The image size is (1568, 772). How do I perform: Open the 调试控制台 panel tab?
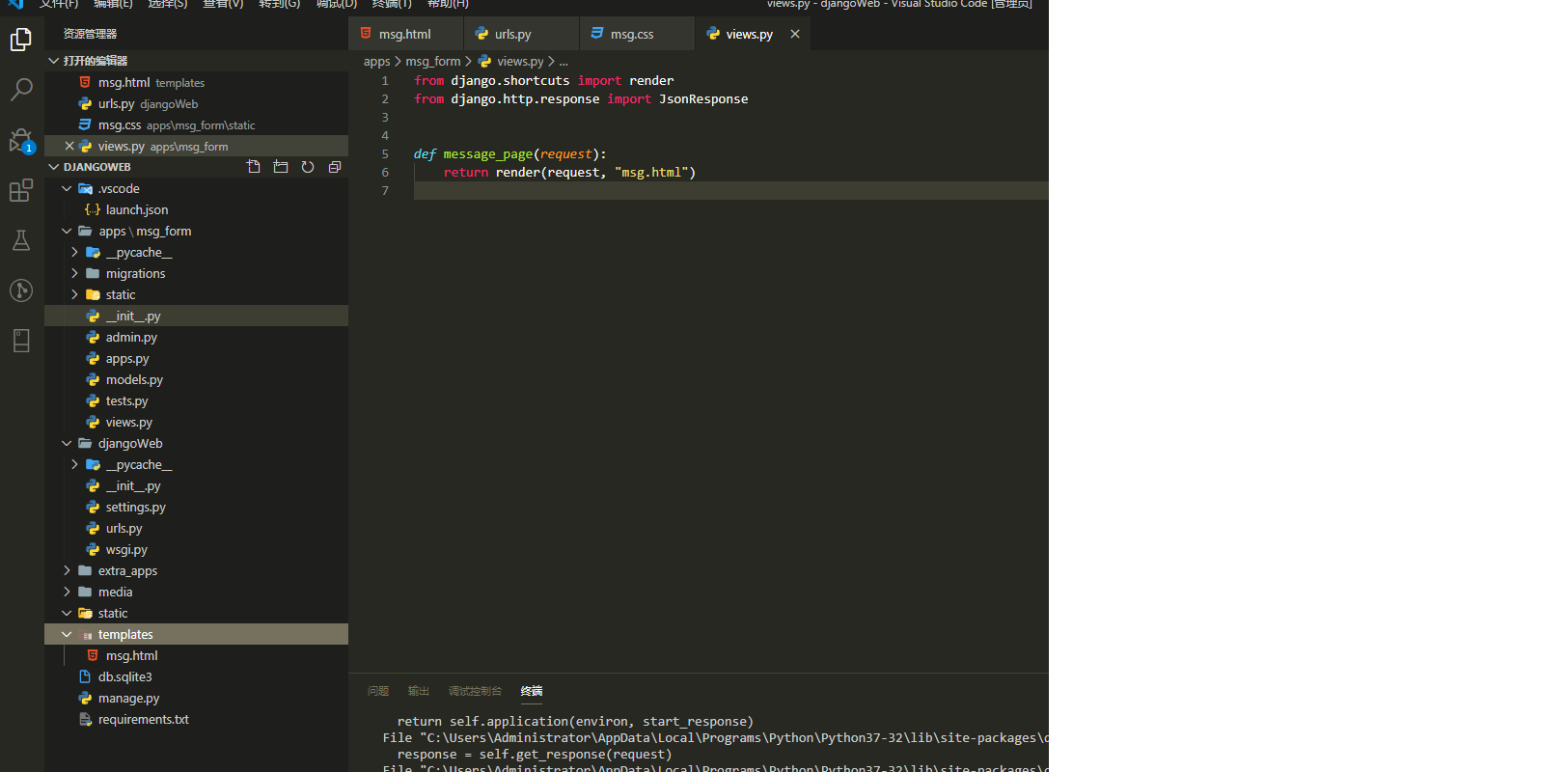click(x=475, y=691)
